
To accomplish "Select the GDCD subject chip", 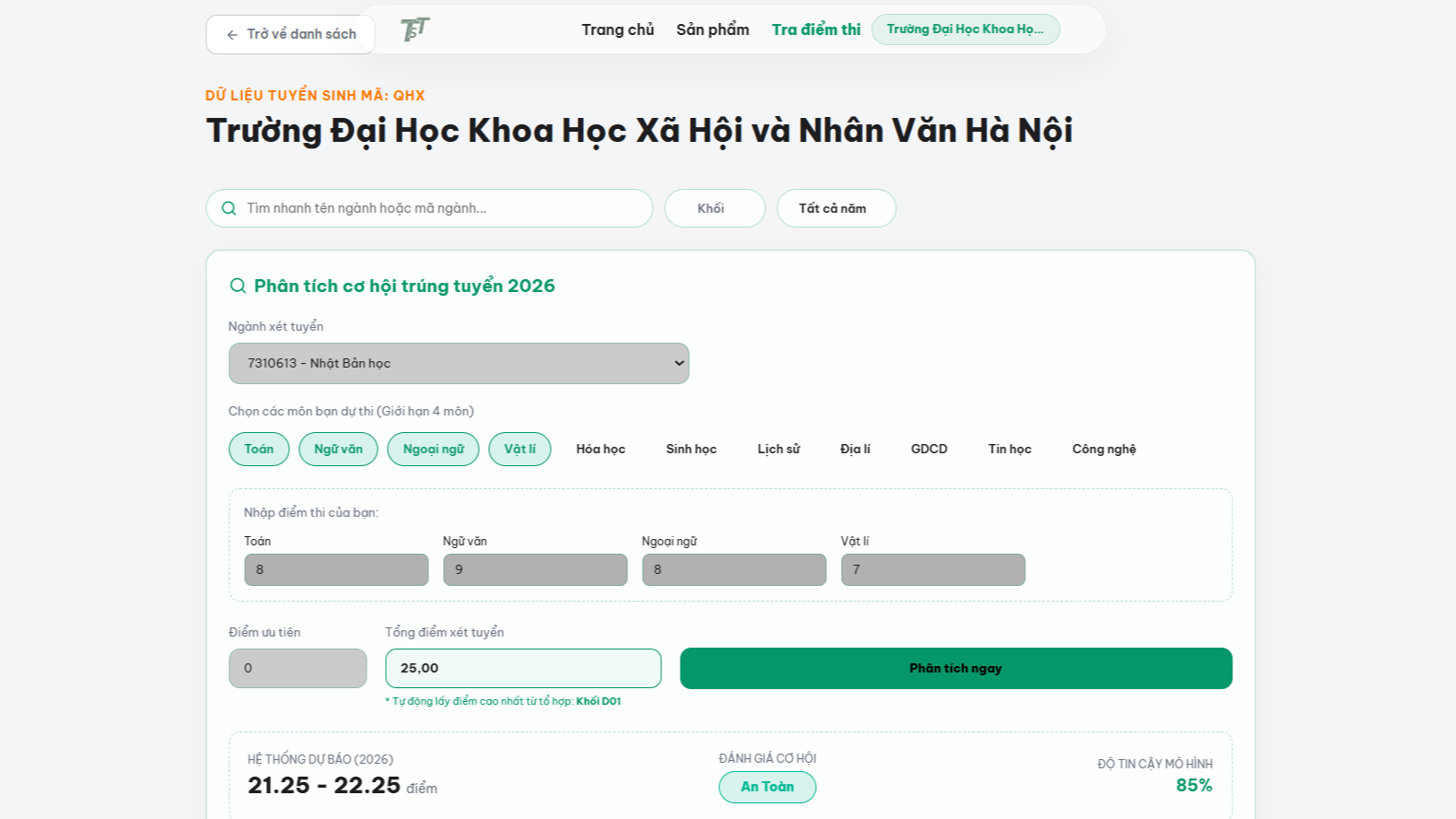I will coord(929,449).
